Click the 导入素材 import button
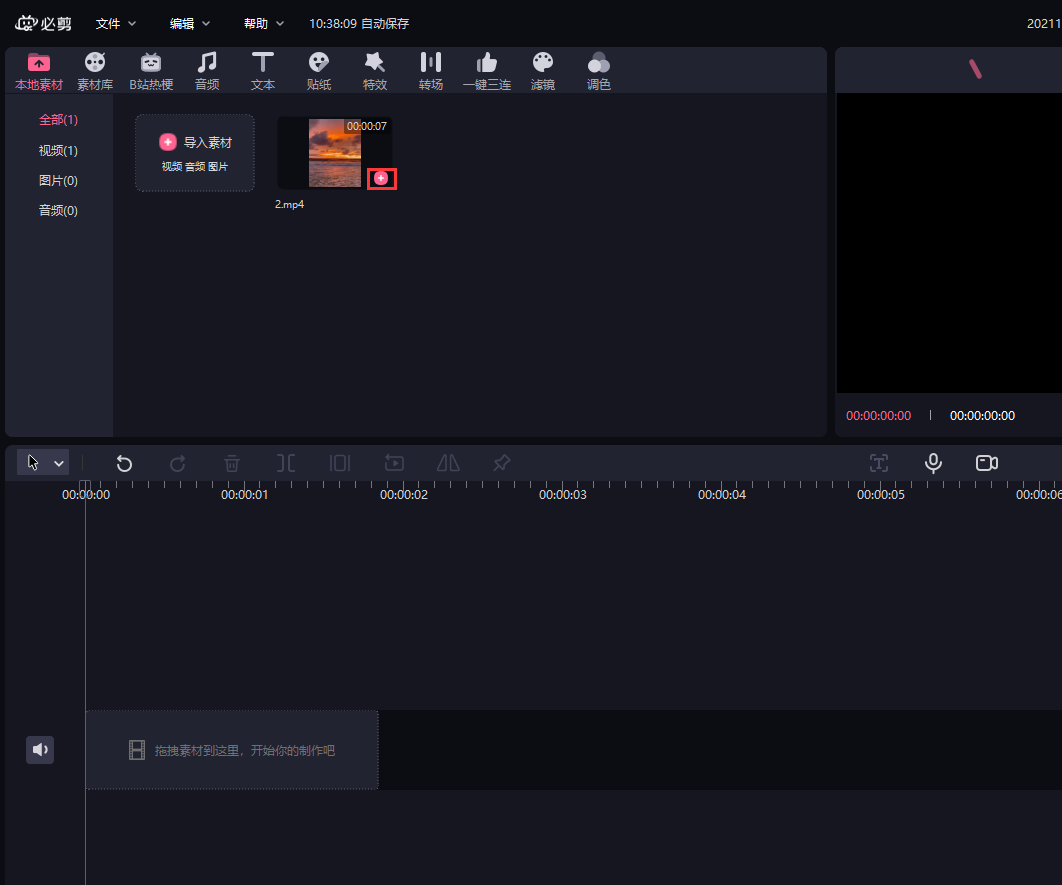Viewport: 1062px width, 885px height. point(195,152)
